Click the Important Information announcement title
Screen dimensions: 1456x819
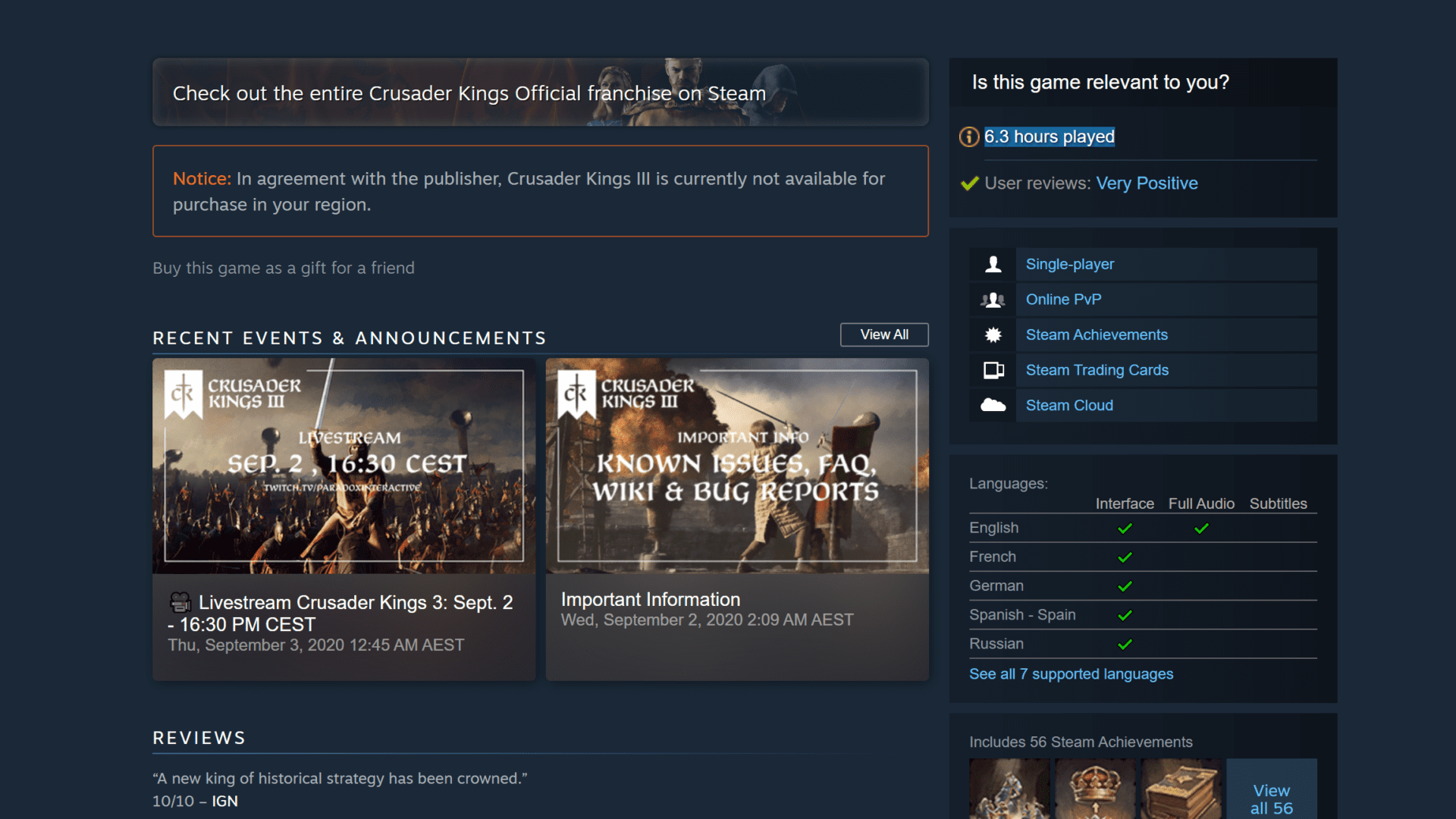click(x=650, y=600)
